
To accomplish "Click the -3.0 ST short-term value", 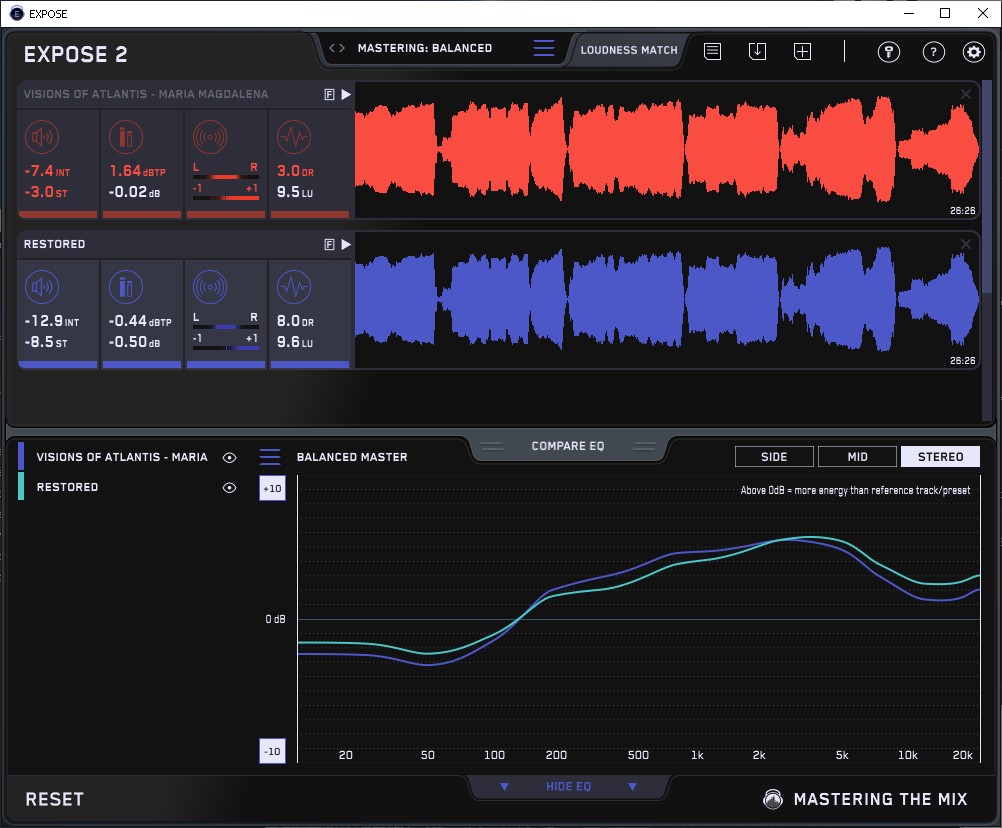I will [46, 192].
